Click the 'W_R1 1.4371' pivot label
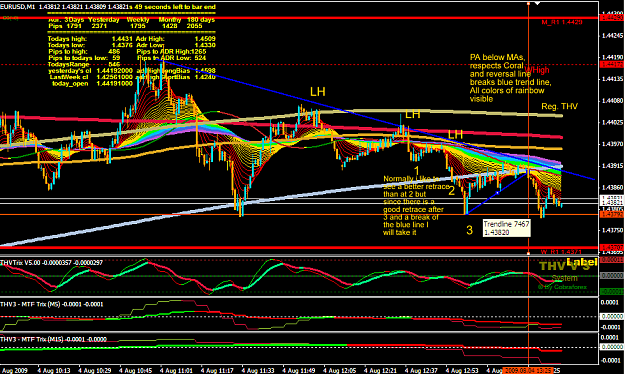 tap(561, 252)
